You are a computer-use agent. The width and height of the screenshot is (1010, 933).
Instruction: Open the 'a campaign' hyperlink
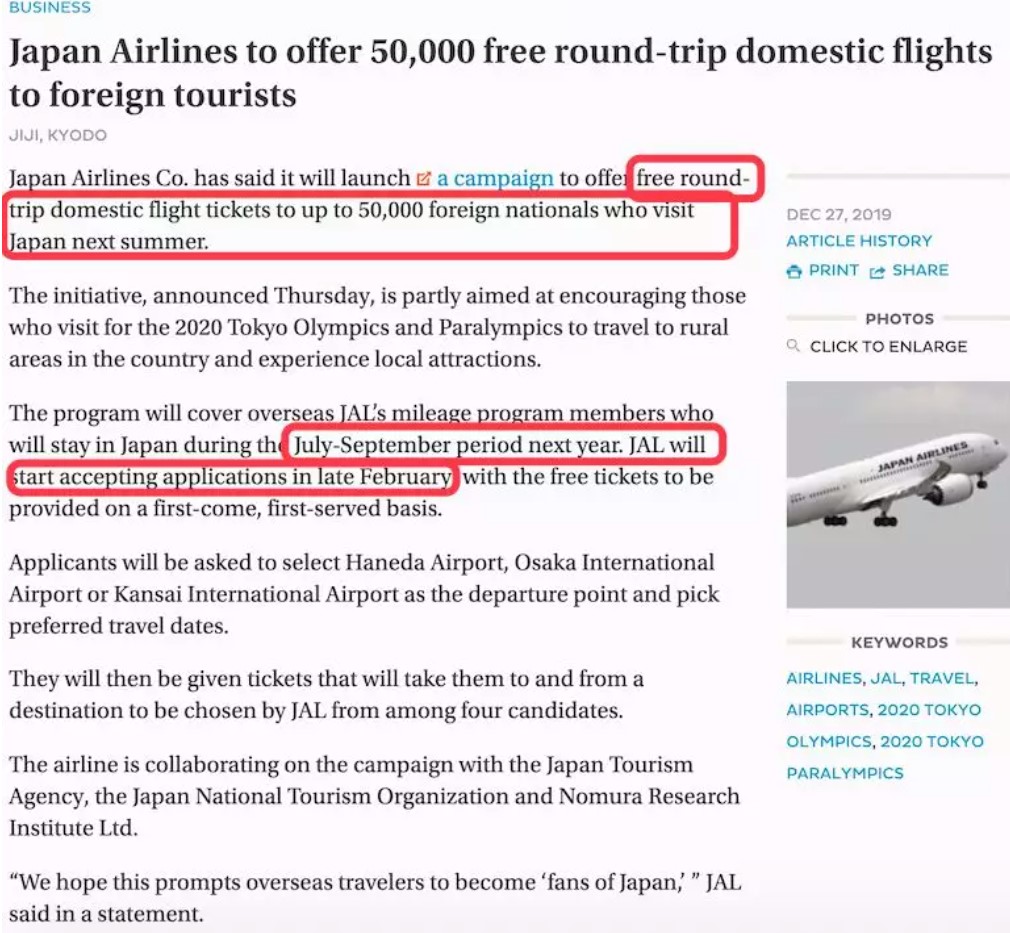click(495, 179)
